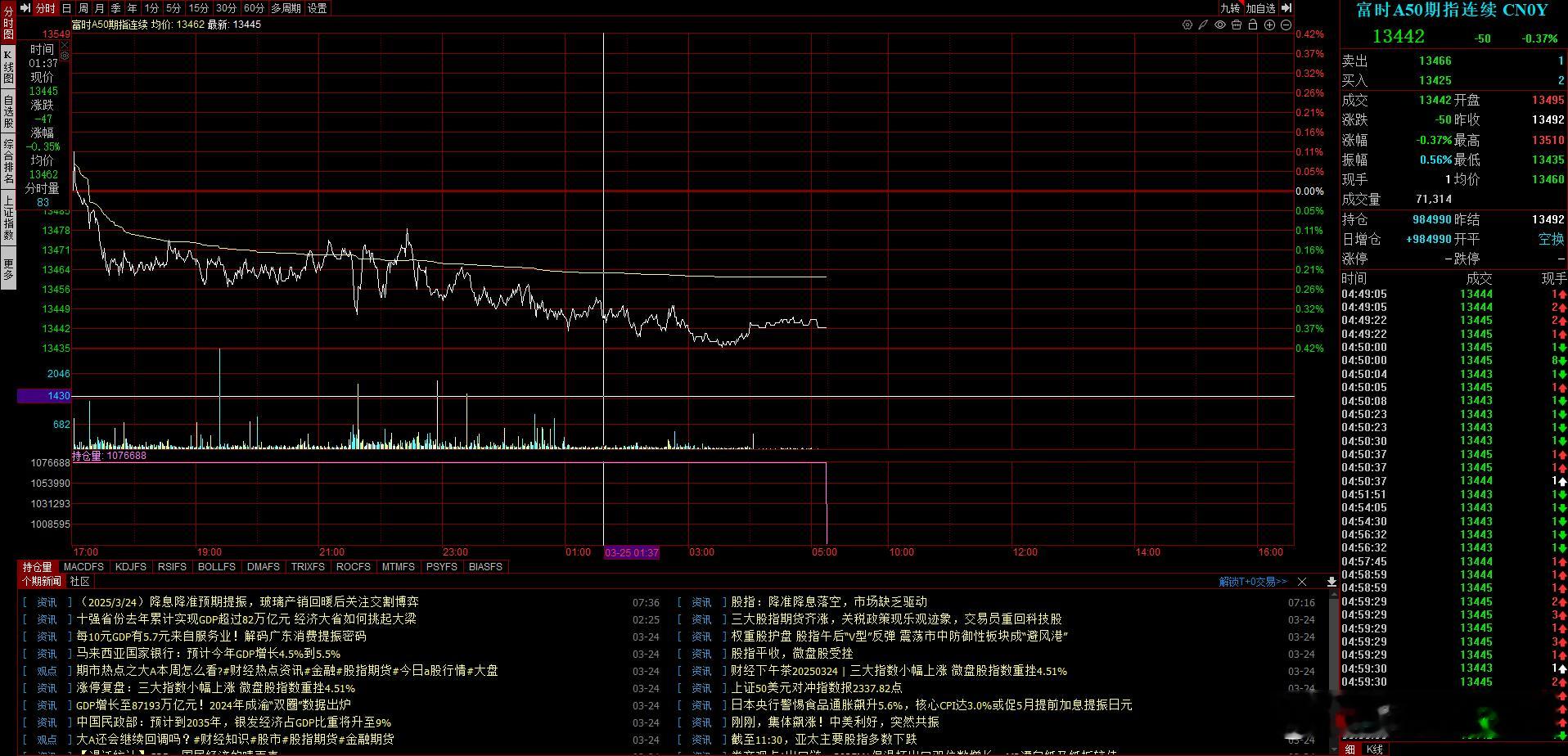Open the 分时图 sidebar tab
Image resolution: width=1568 pixels, height=756 pixels.
pyautogui.click(x=8, y=23)
